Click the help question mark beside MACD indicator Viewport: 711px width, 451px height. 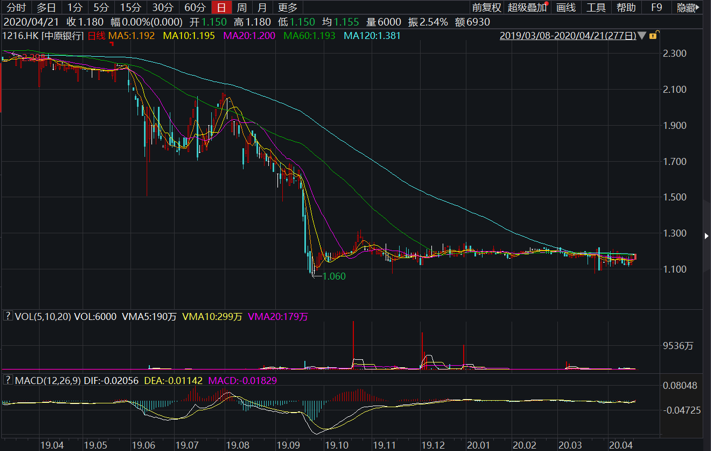(9, 382)
